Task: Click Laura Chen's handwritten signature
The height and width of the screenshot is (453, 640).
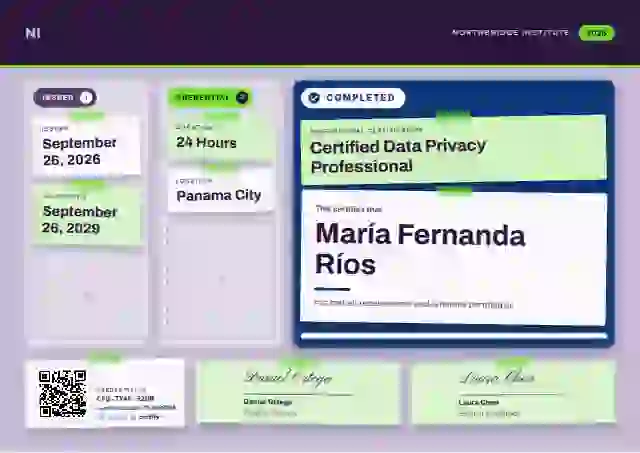Action: [x=497, y=378]
